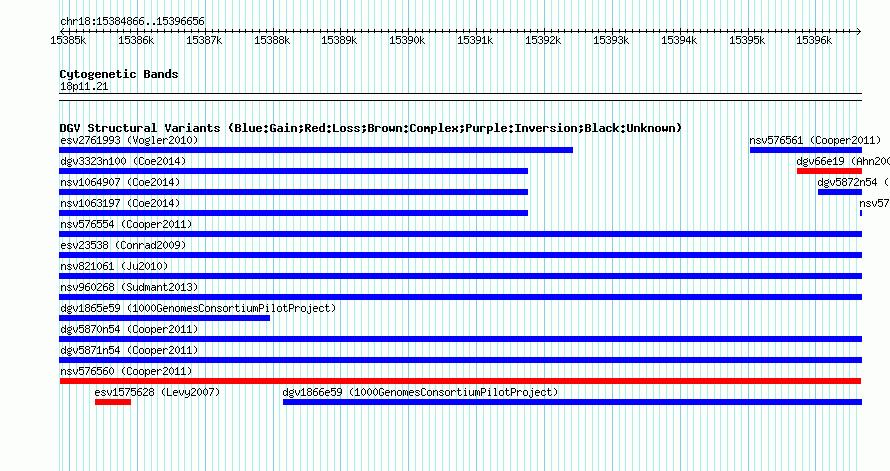Click the esv2761993 (Vogler2010) variant label
This screenshot has width=890, height=471.
pyautogui.click(x=129, y=140)
